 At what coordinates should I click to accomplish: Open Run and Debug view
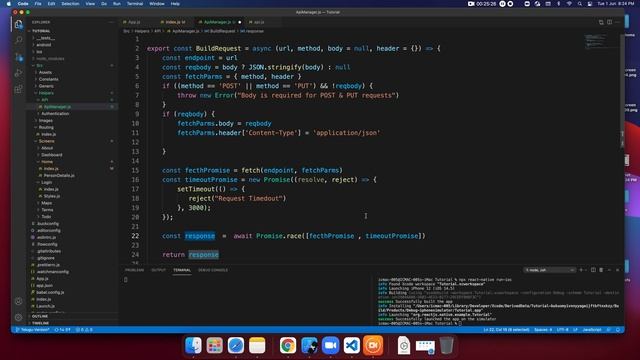point(18,73)
